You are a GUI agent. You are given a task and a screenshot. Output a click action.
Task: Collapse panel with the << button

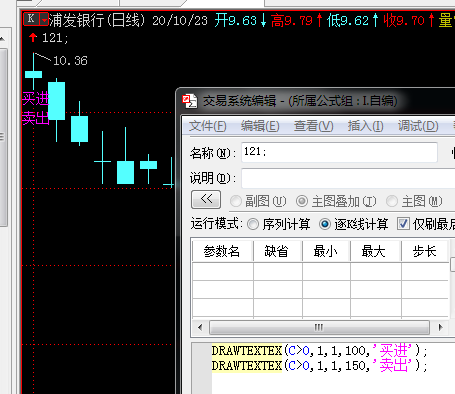[206, 200]
